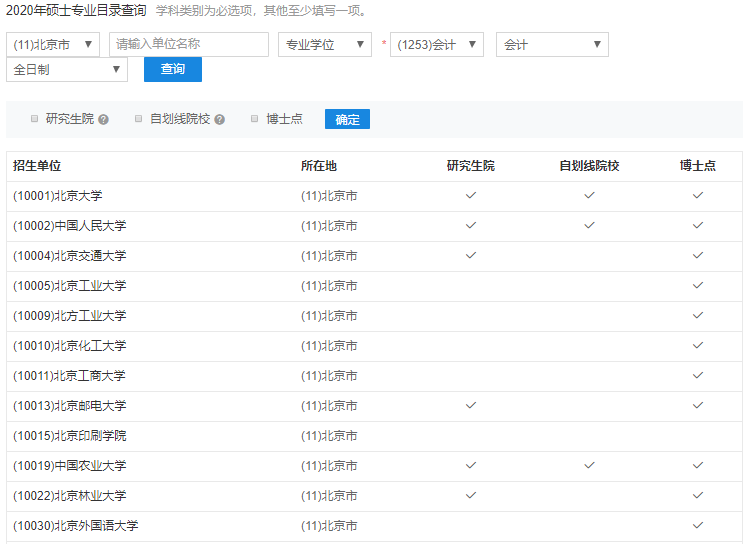Click 中国农业大学 研究生院 checkmark
This screenshot has height=544, width=747.
click(x=471, y=465)
